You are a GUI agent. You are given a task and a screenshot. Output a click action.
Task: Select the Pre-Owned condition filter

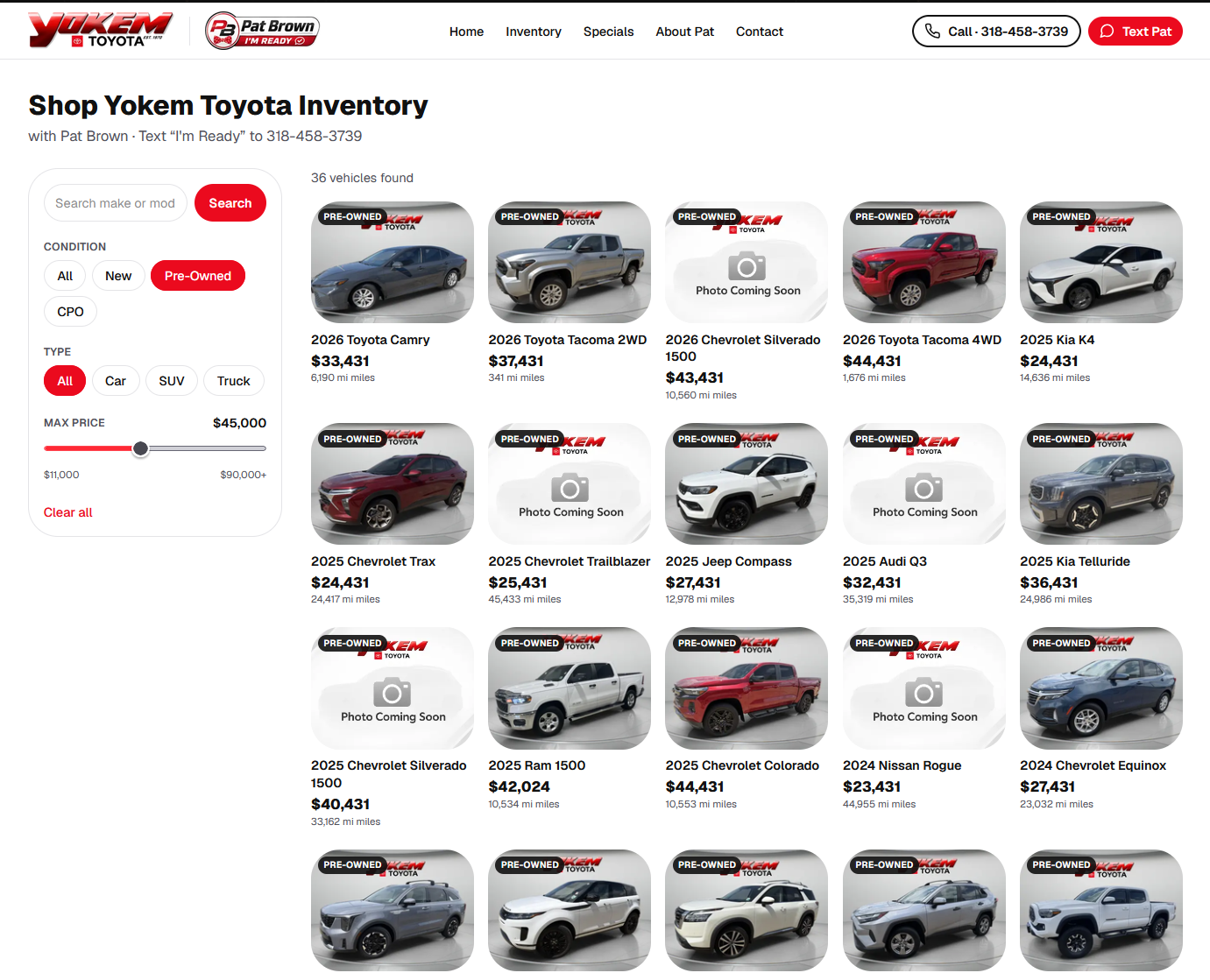click(x=198, y=276)
